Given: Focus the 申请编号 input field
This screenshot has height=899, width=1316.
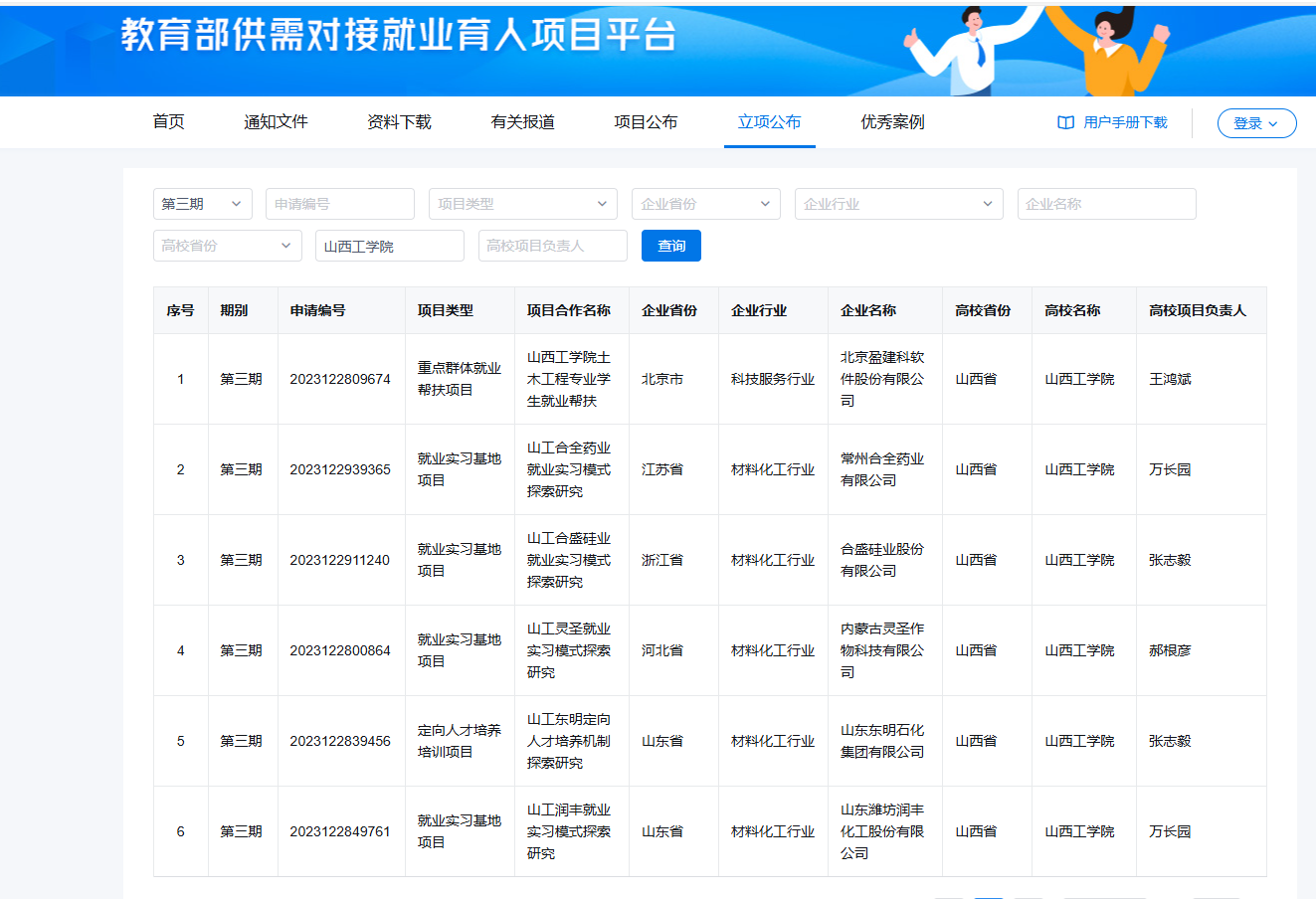Looking at the screenshot, I should (339, 204).
